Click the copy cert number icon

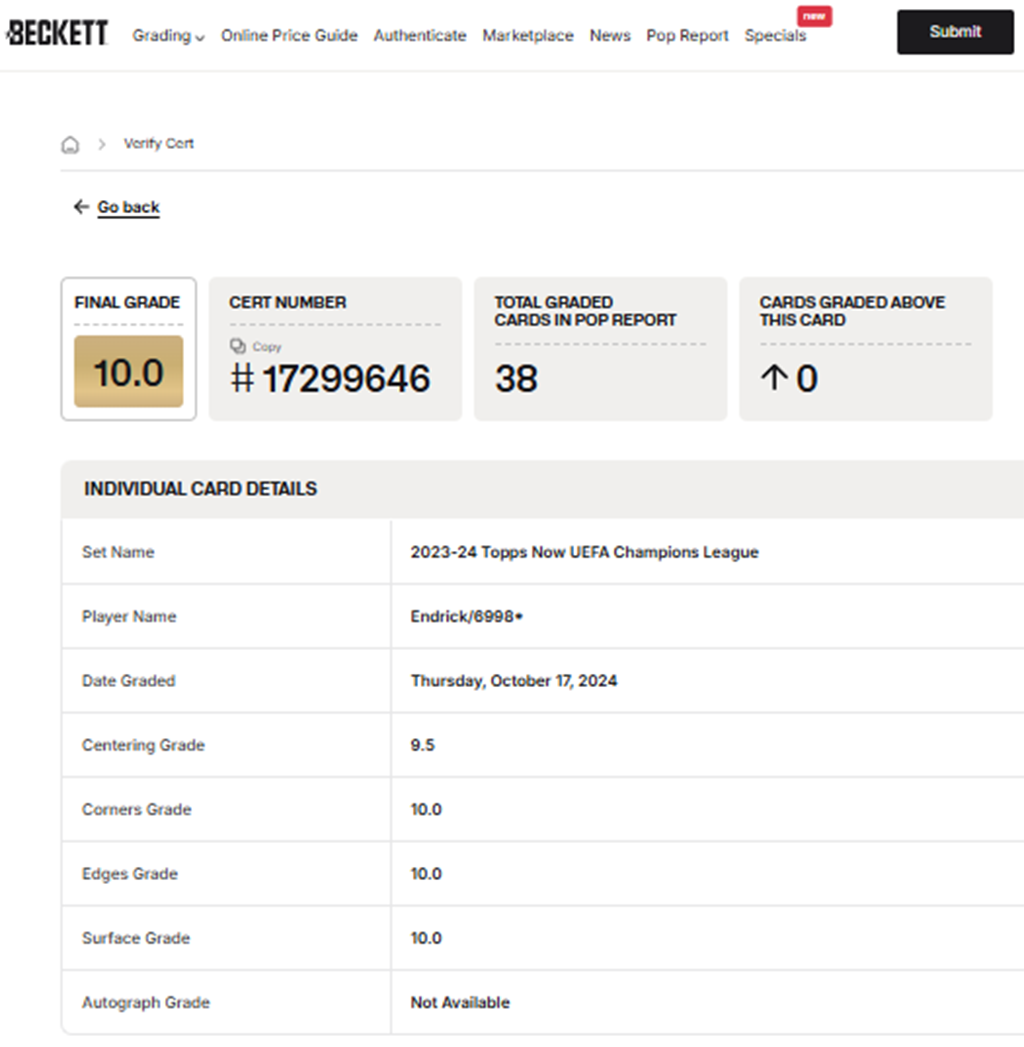(237, 346)
